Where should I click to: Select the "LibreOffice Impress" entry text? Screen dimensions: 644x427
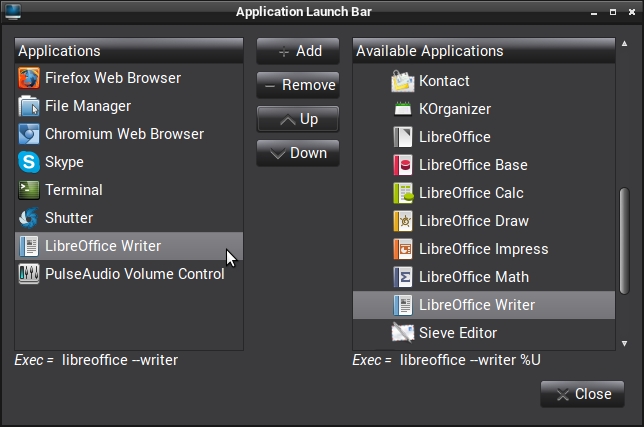pos(483,249)
